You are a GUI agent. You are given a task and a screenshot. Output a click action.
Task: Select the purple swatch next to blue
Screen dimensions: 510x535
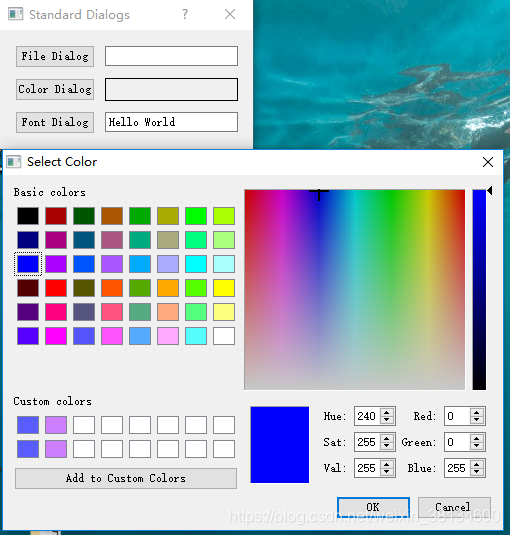pyautogui.click(x=56, y=264)
